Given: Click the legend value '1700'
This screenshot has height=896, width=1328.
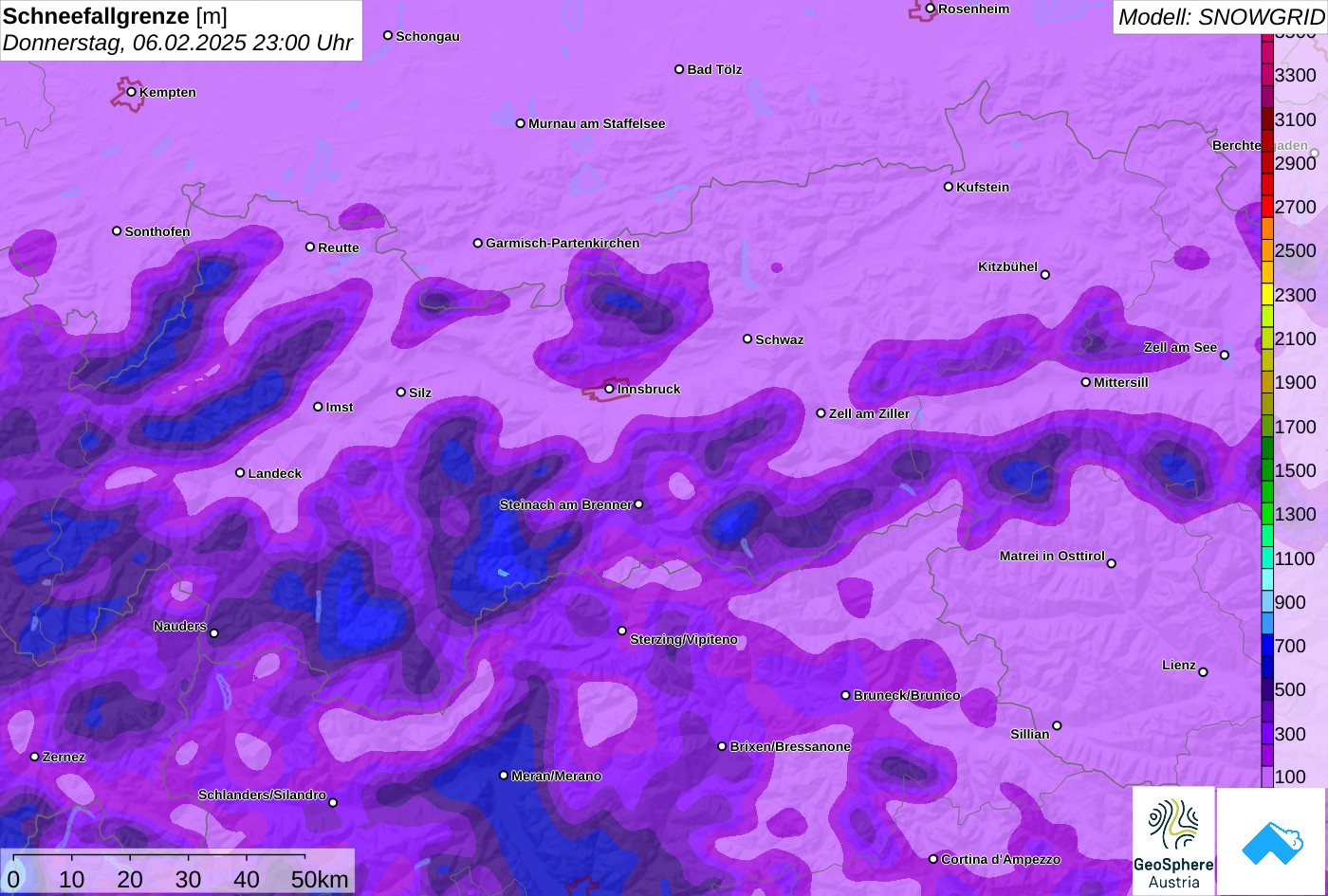Looking at the screenshot, I should point(1296,427).
